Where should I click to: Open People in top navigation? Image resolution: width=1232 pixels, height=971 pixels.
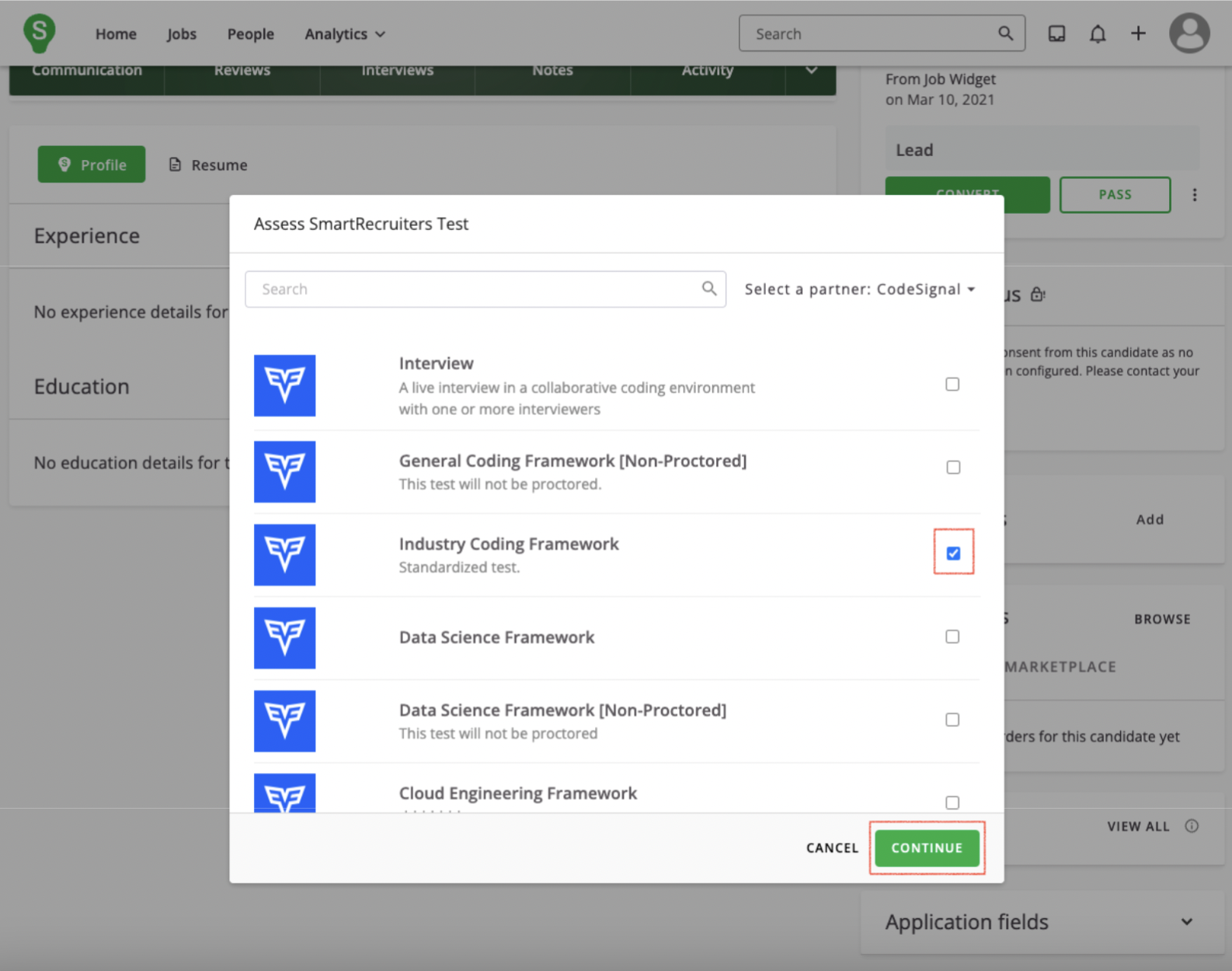pyautogui.click(x=251, y=33)
